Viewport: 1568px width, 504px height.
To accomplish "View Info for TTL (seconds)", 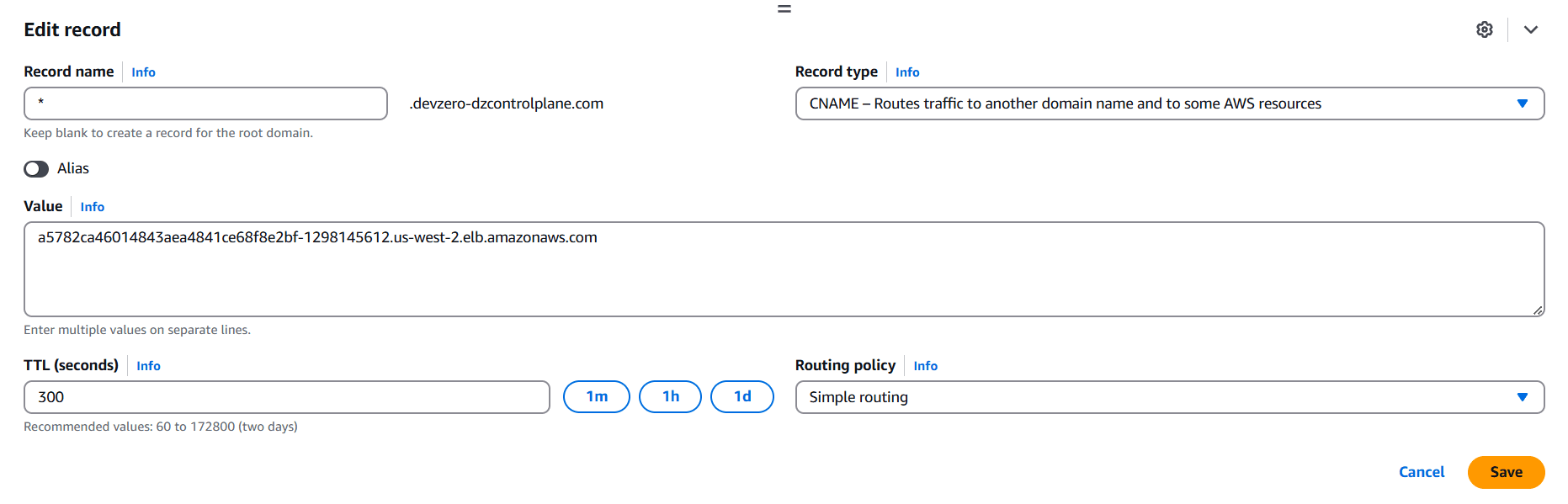I will 148,366.
